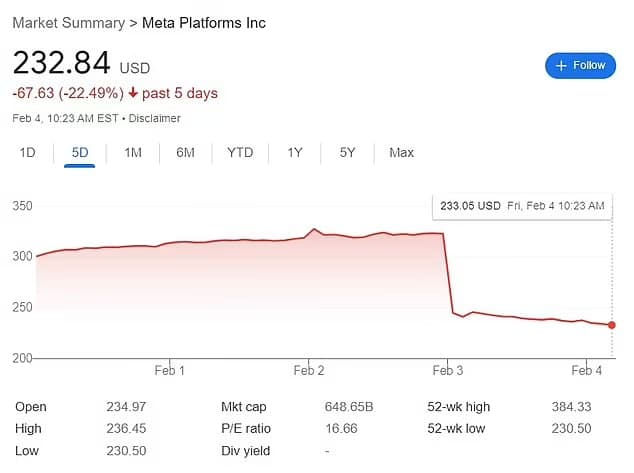
Task: Show the 1M price chart
Action: [133, 153]
